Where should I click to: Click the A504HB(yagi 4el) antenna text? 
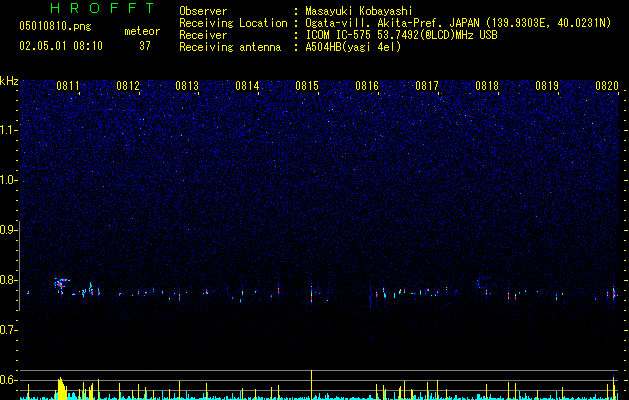tap(353, 47)
